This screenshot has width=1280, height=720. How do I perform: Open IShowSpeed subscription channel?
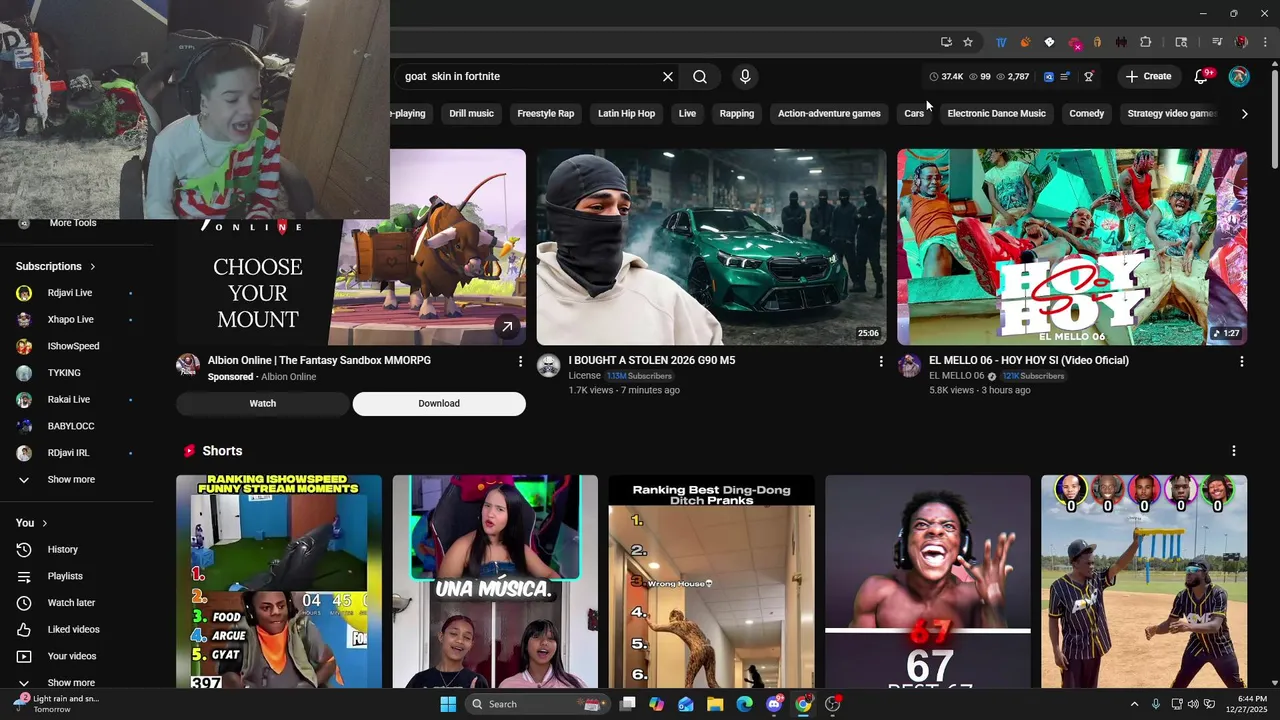click(73, 346)
